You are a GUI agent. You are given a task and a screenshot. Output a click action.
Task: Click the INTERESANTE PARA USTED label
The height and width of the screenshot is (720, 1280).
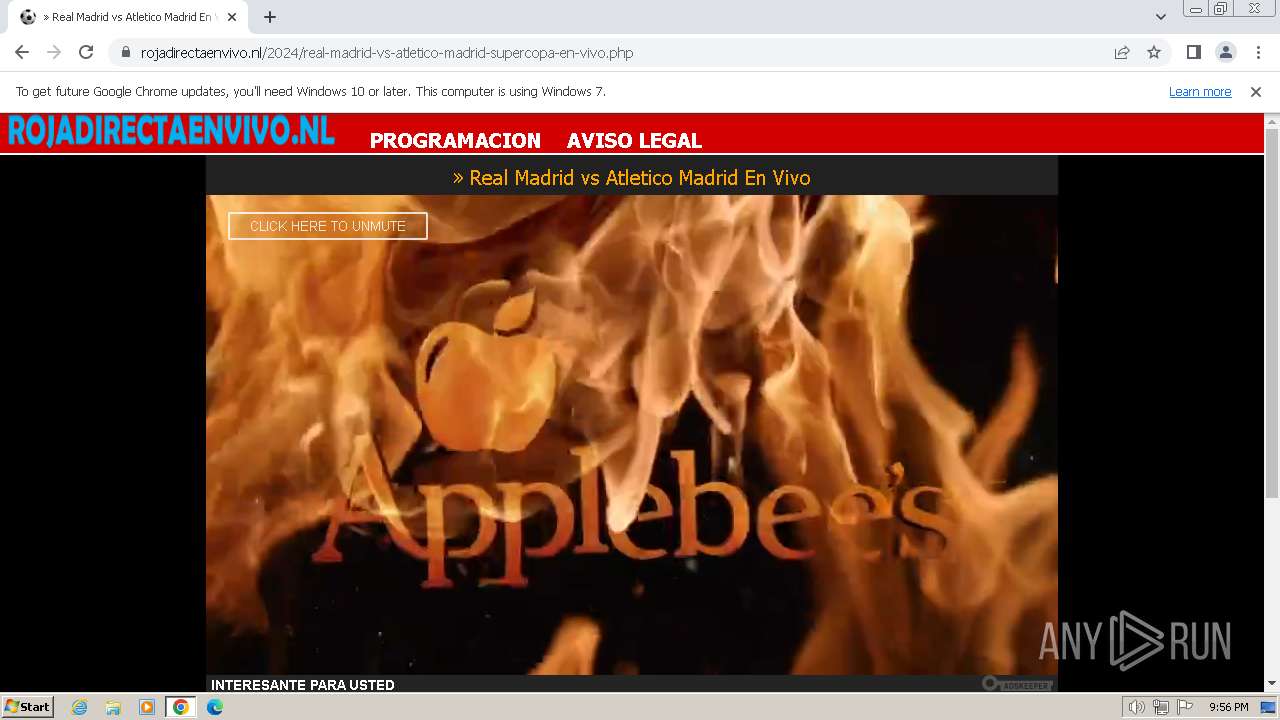(x=303, y=685)
